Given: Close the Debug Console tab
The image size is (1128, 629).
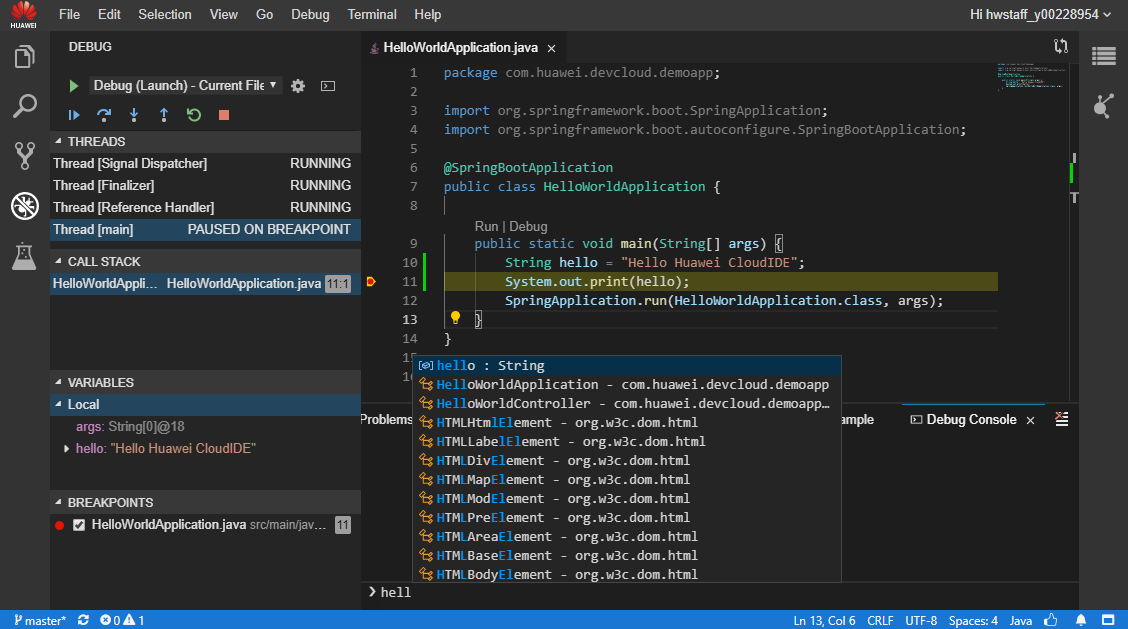Looking at the screenshot, I should [x=1030, y=420].
